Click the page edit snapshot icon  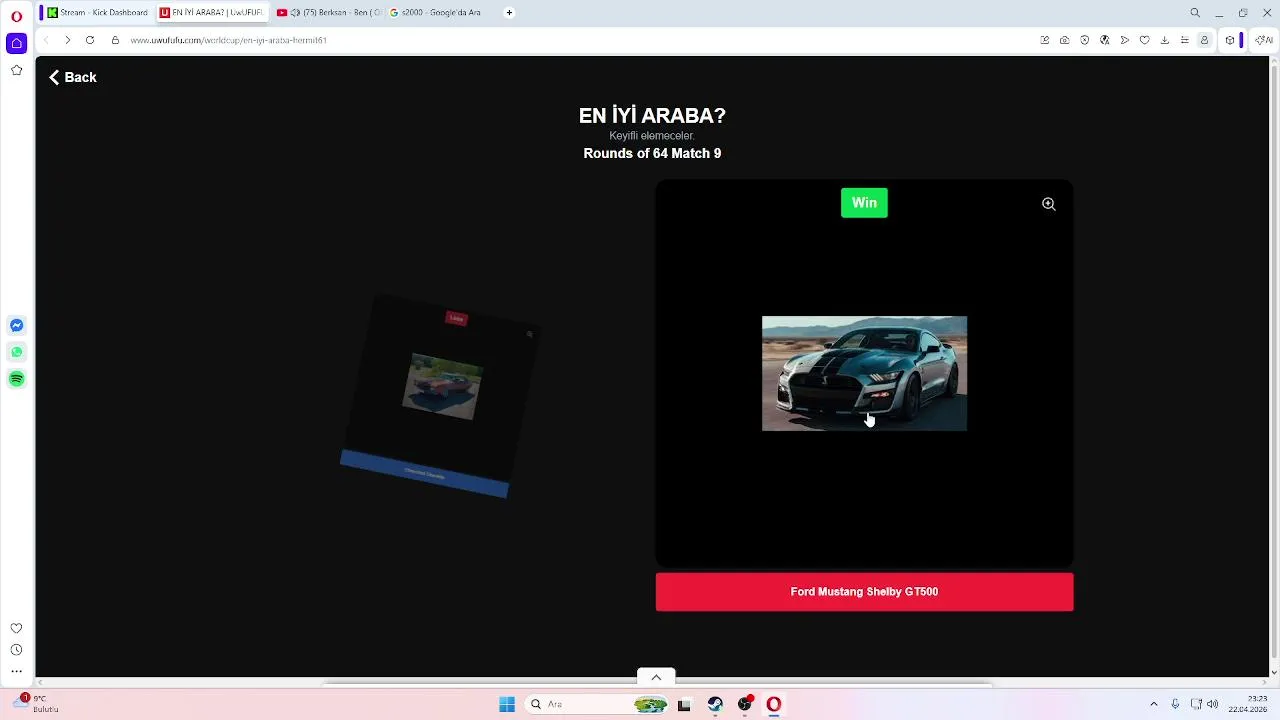click(1045, 40)
